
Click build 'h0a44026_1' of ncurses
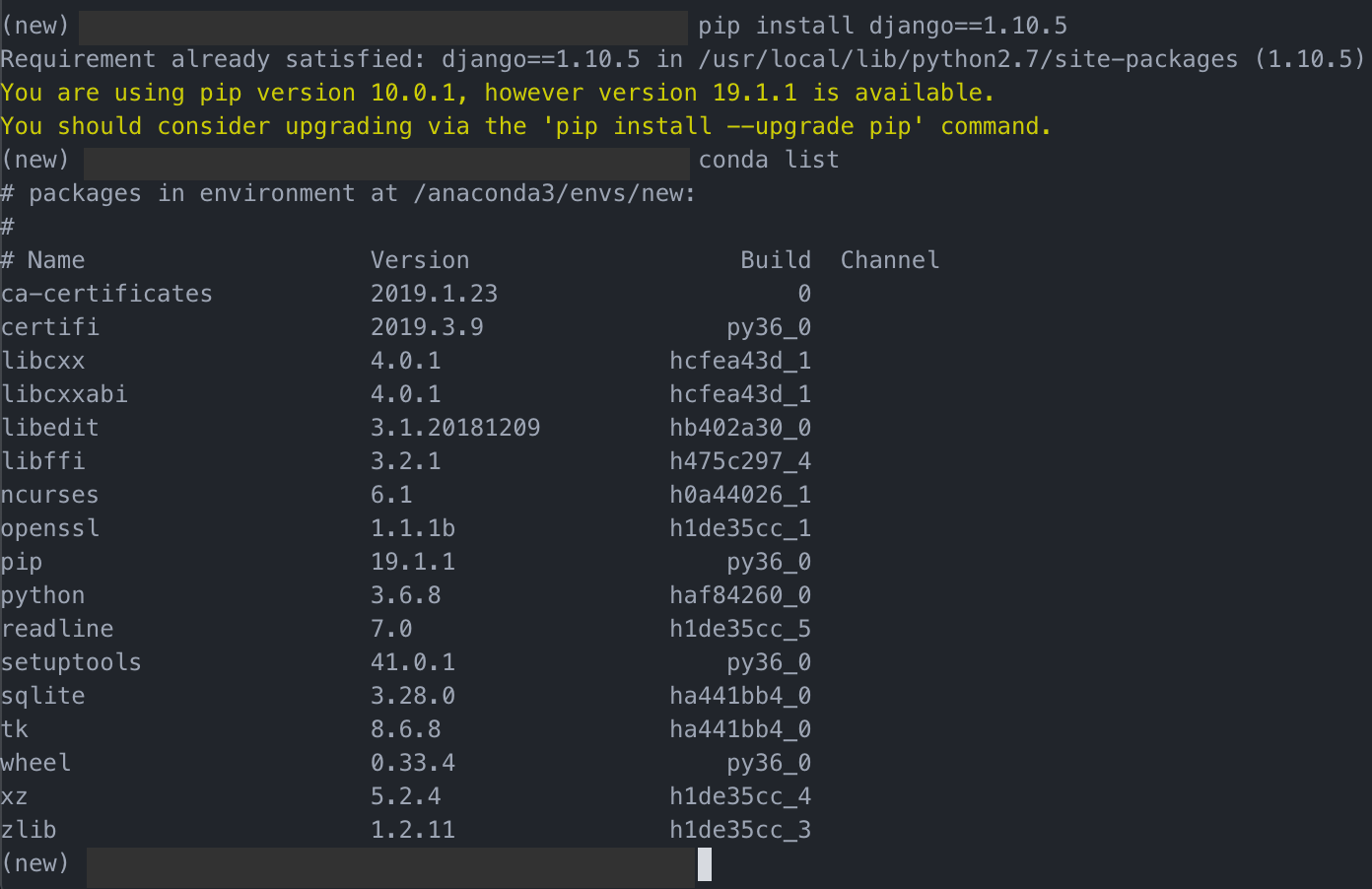tap(740, 495)
